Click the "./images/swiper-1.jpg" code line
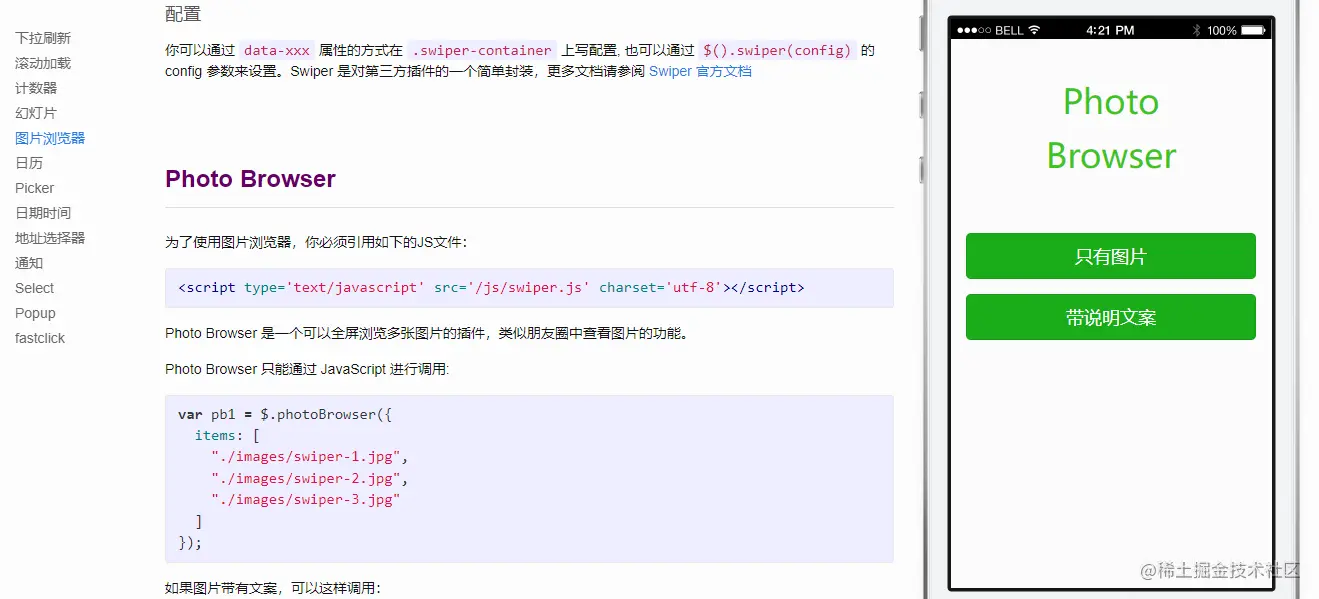 pyautogui.click(x=309, y=456)
